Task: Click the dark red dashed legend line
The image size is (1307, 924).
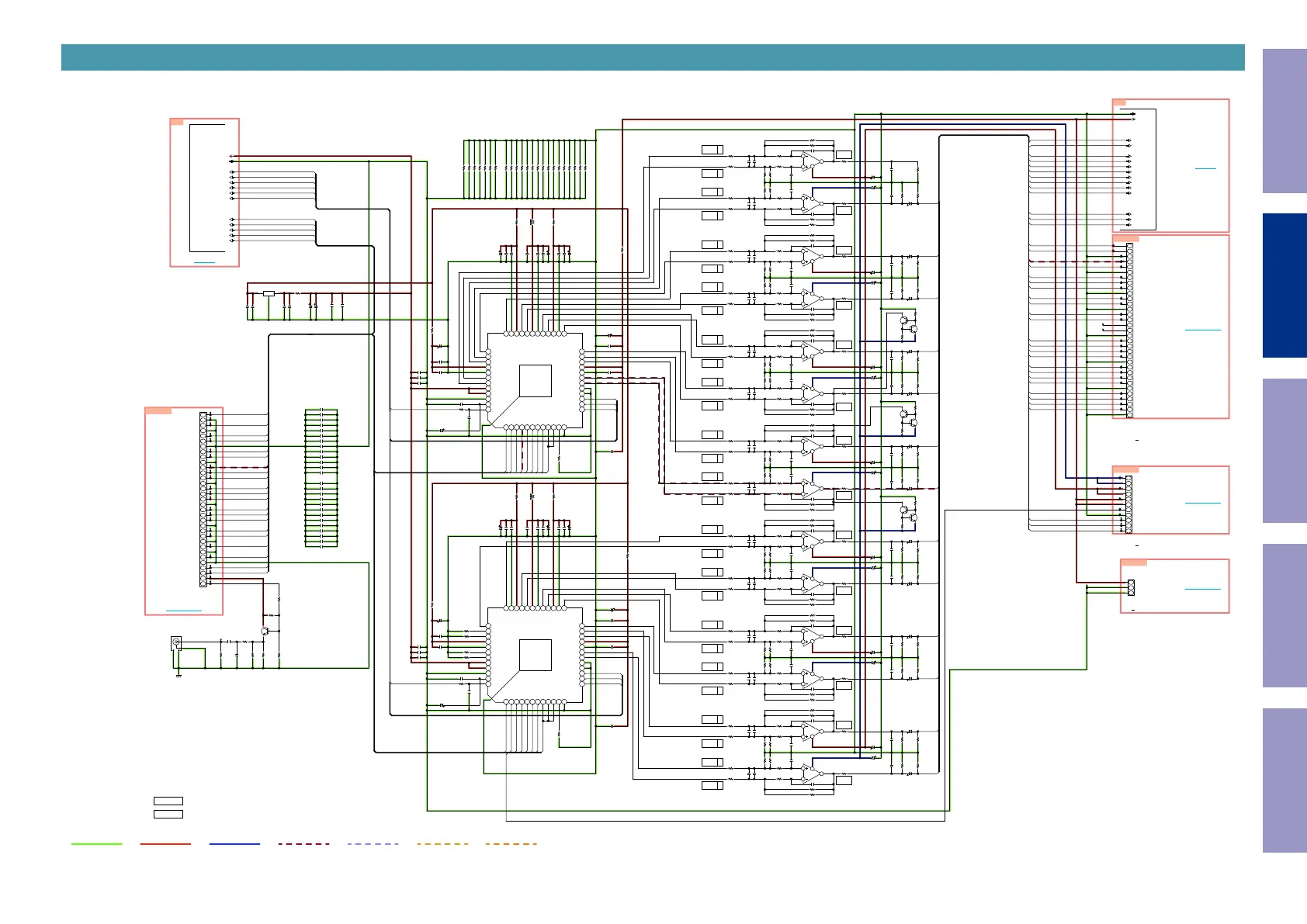Action: 303,843
